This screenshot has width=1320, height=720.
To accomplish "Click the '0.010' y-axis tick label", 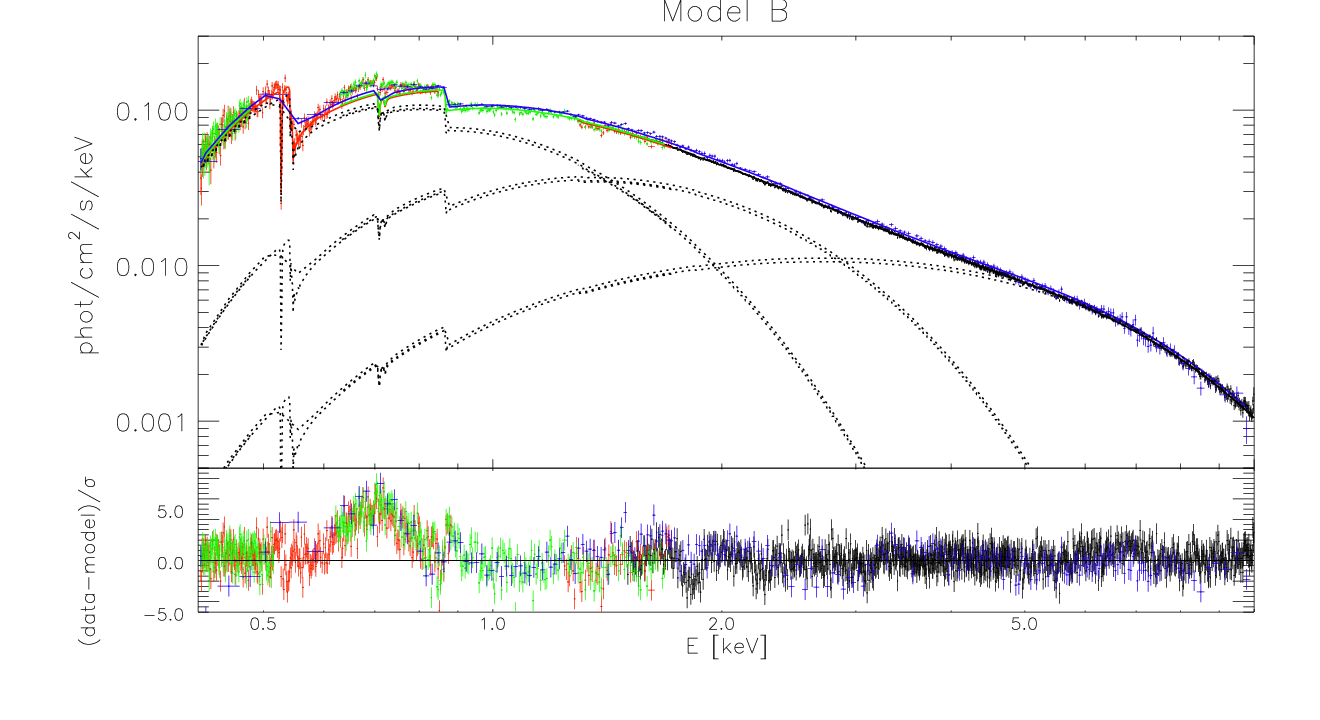I will pyautogui.click(x=152, y=267).
